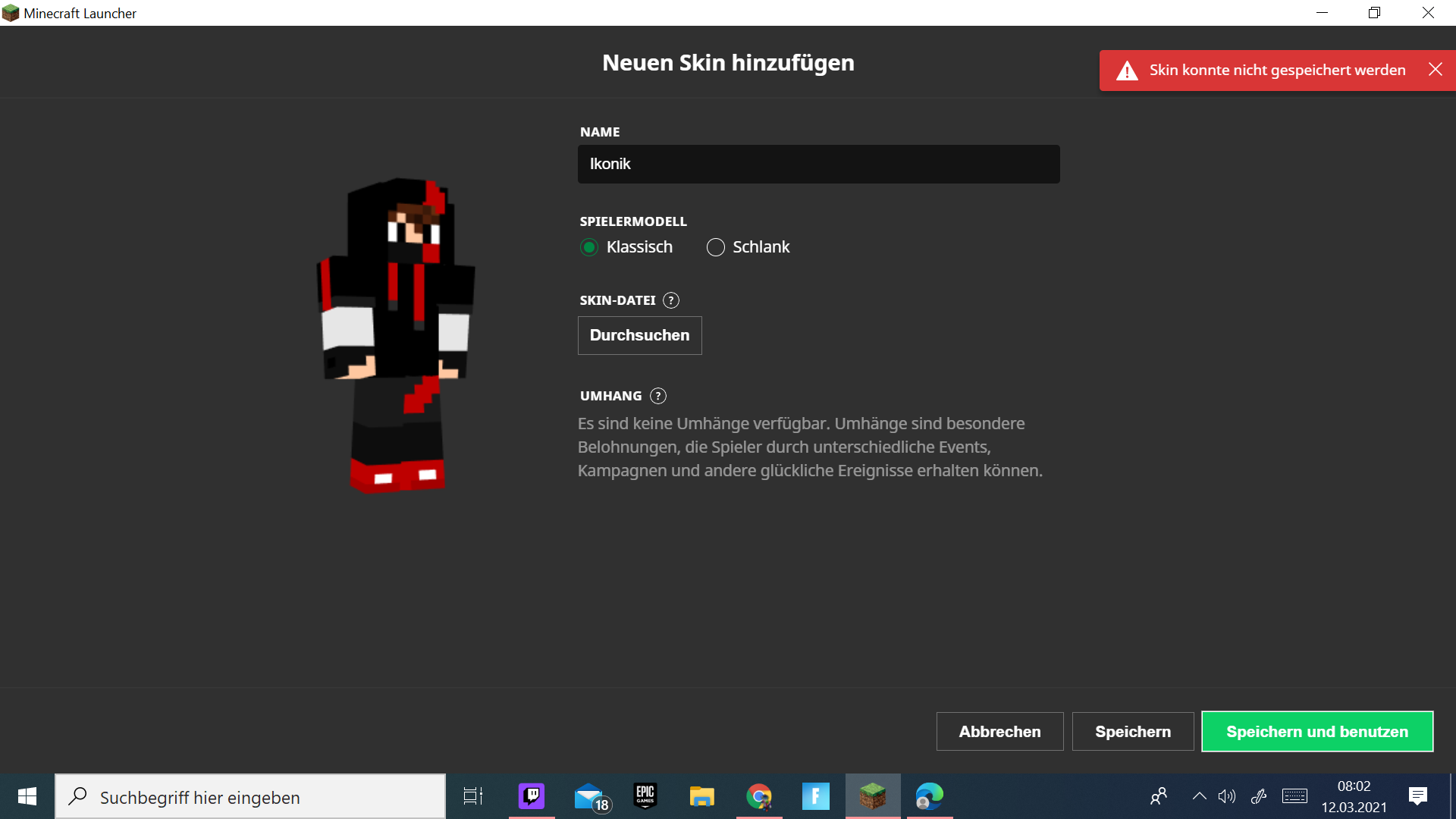The image size is (1456, 819).
Task: Open Twitch from the taskbar
Action: [532, 796]
